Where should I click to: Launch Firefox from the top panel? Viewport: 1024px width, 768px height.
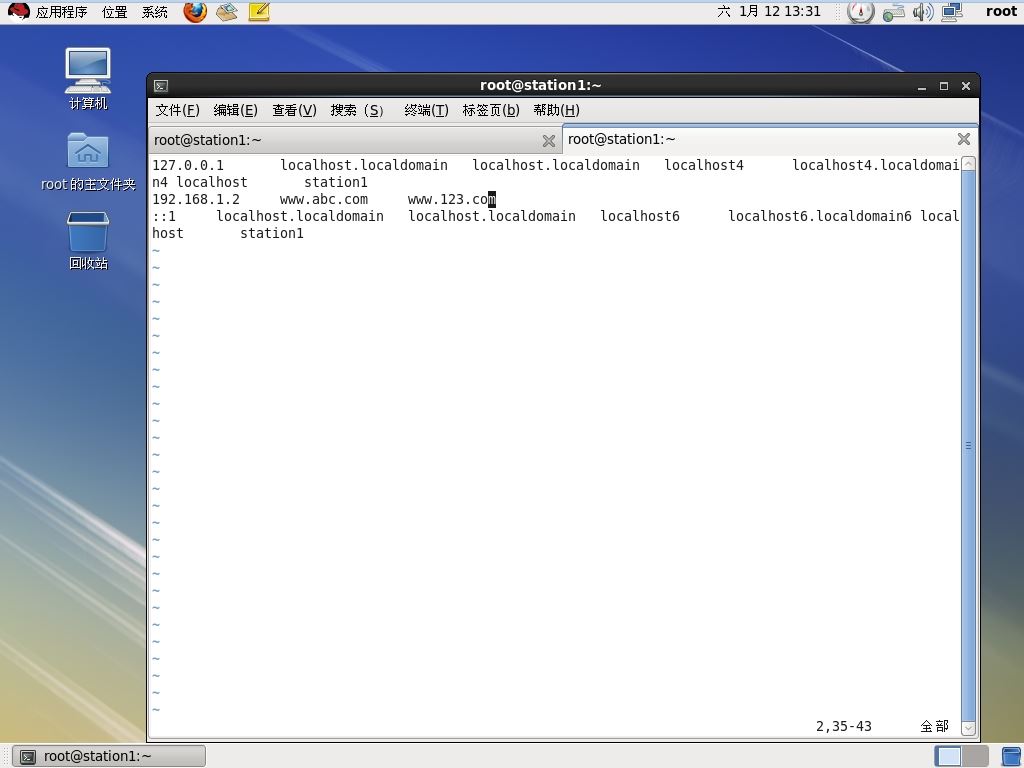[x=195, y=11]
